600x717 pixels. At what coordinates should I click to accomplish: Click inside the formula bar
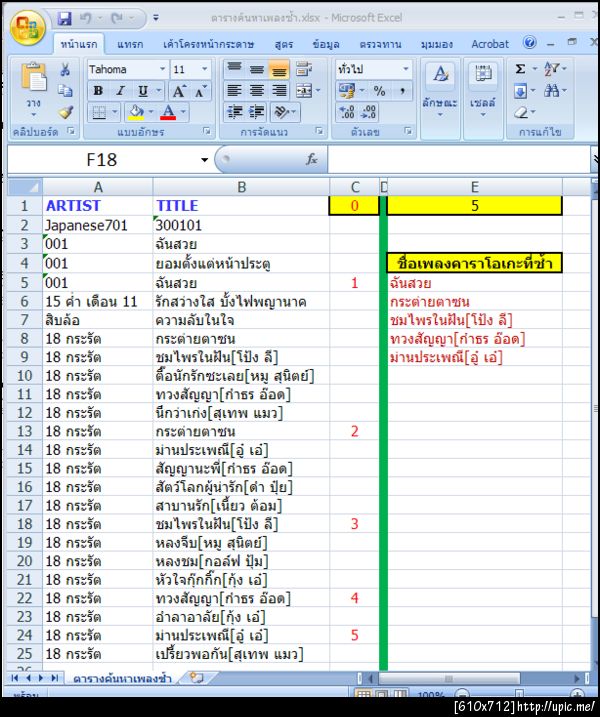(x=459, y=160)
